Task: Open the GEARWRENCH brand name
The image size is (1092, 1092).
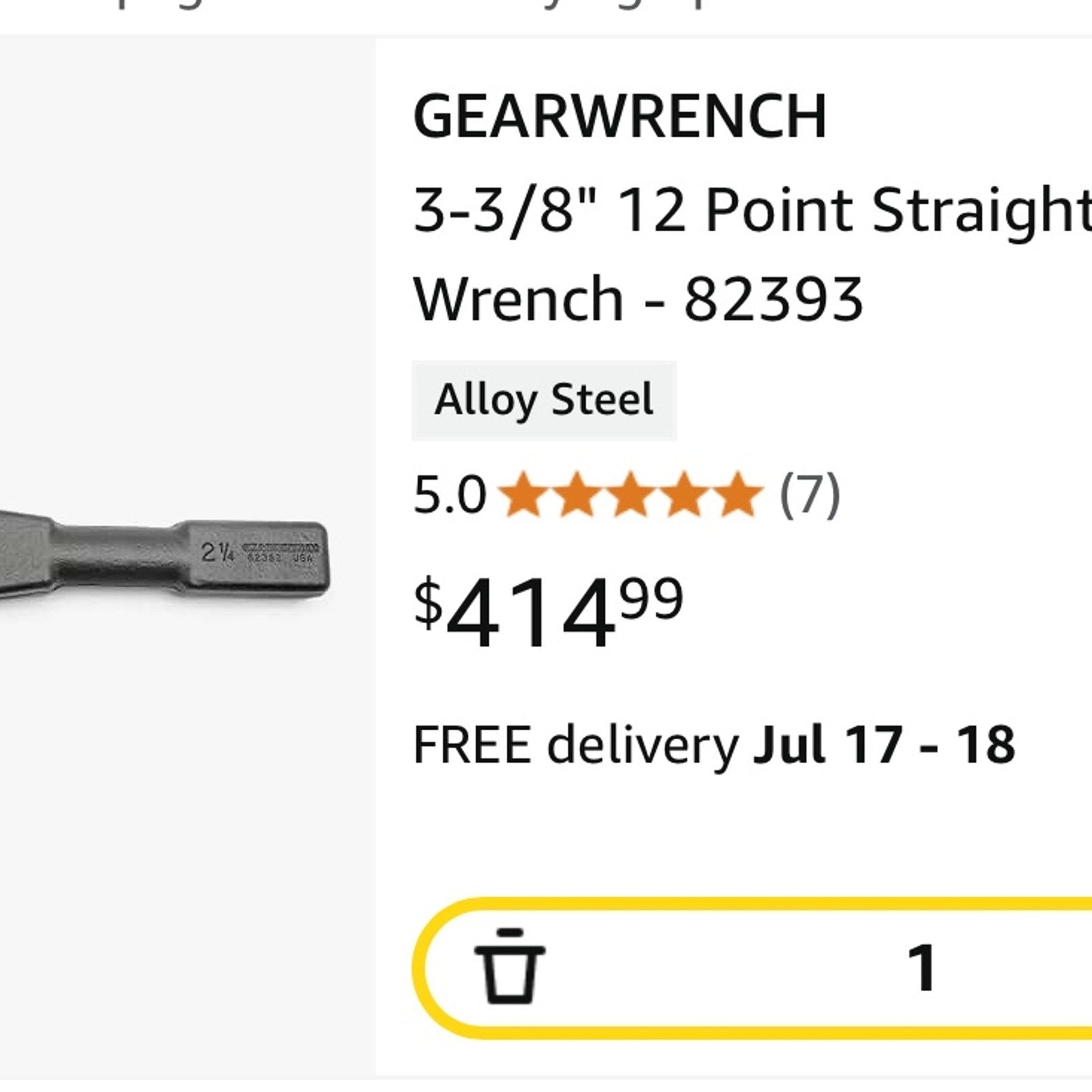Action: click(620, 117)
